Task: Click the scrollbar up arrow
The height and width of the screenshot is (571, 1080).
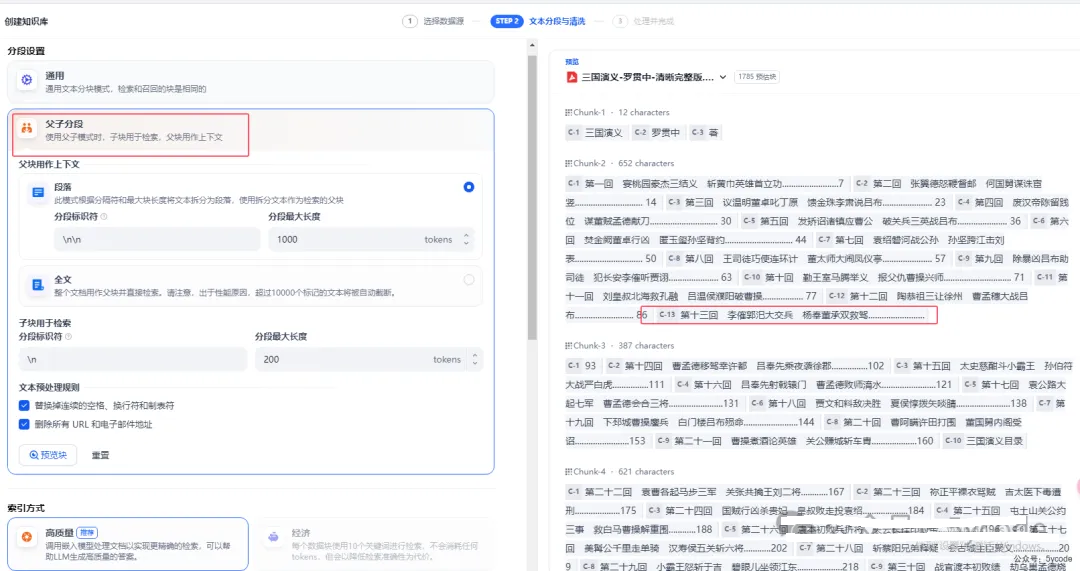Action: click(532, 45)
